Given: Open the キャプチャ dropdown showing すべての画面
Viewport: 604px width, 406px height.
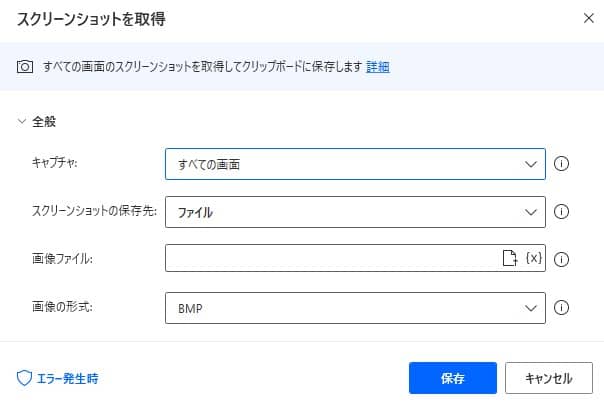Looking at the screenshot, I should pos(355,163).
